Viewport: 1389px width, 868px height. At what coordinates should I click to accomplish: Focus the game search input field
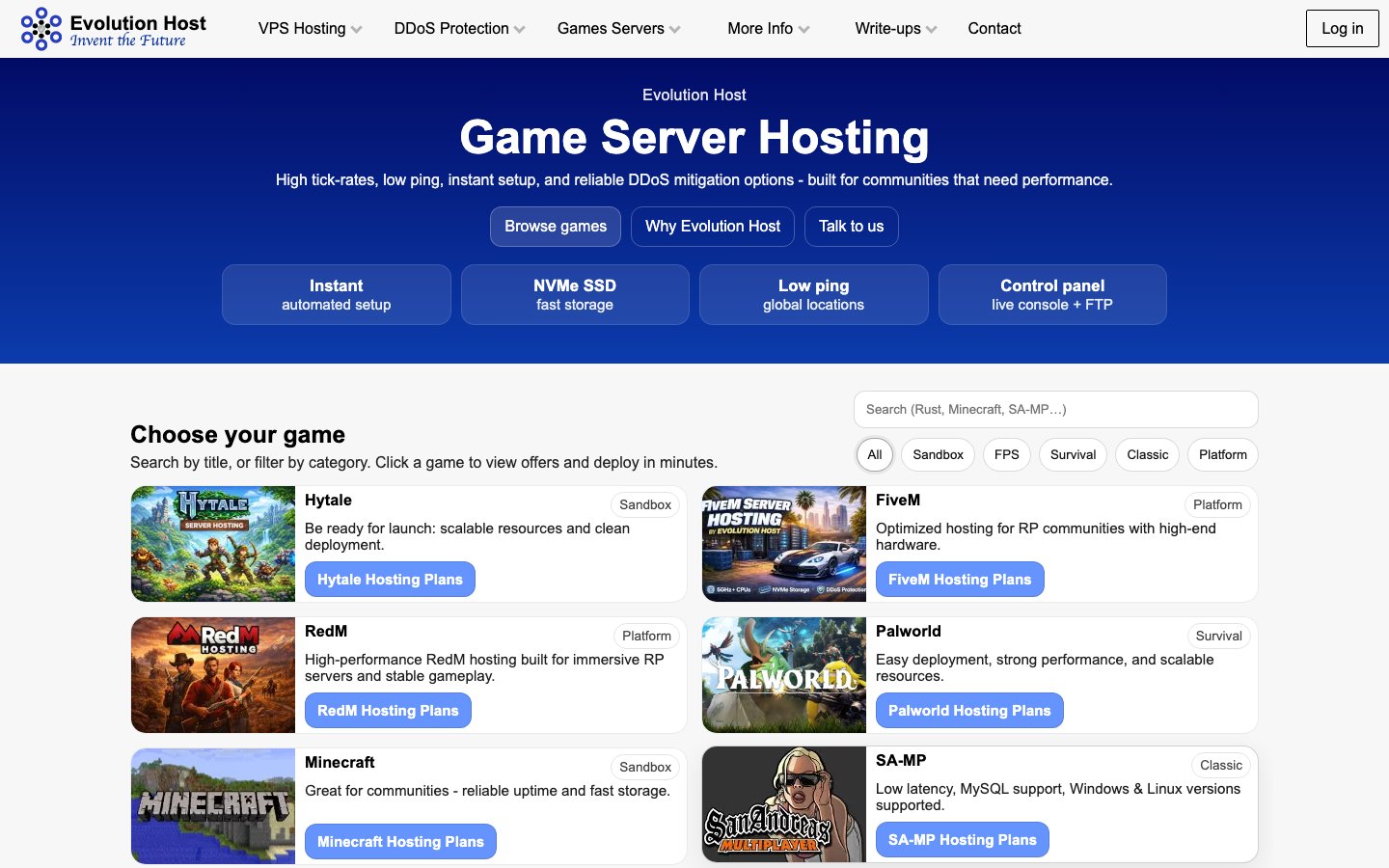click(1056, 410)
